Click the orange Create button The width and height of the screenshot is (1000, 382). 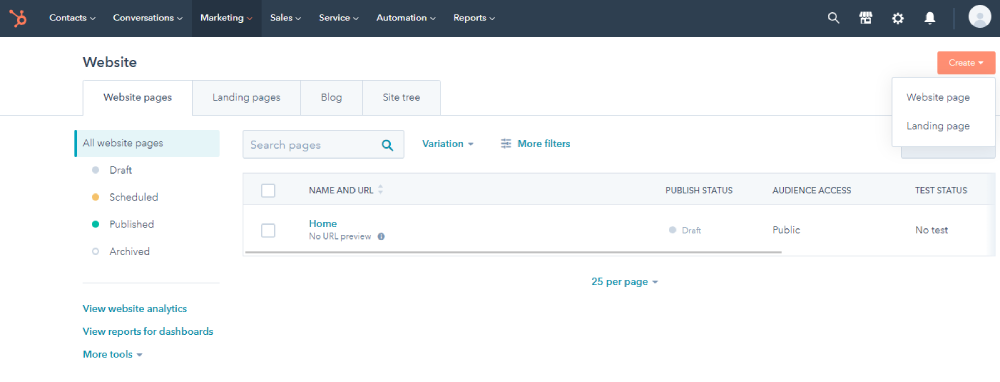(x=966, y=62)
